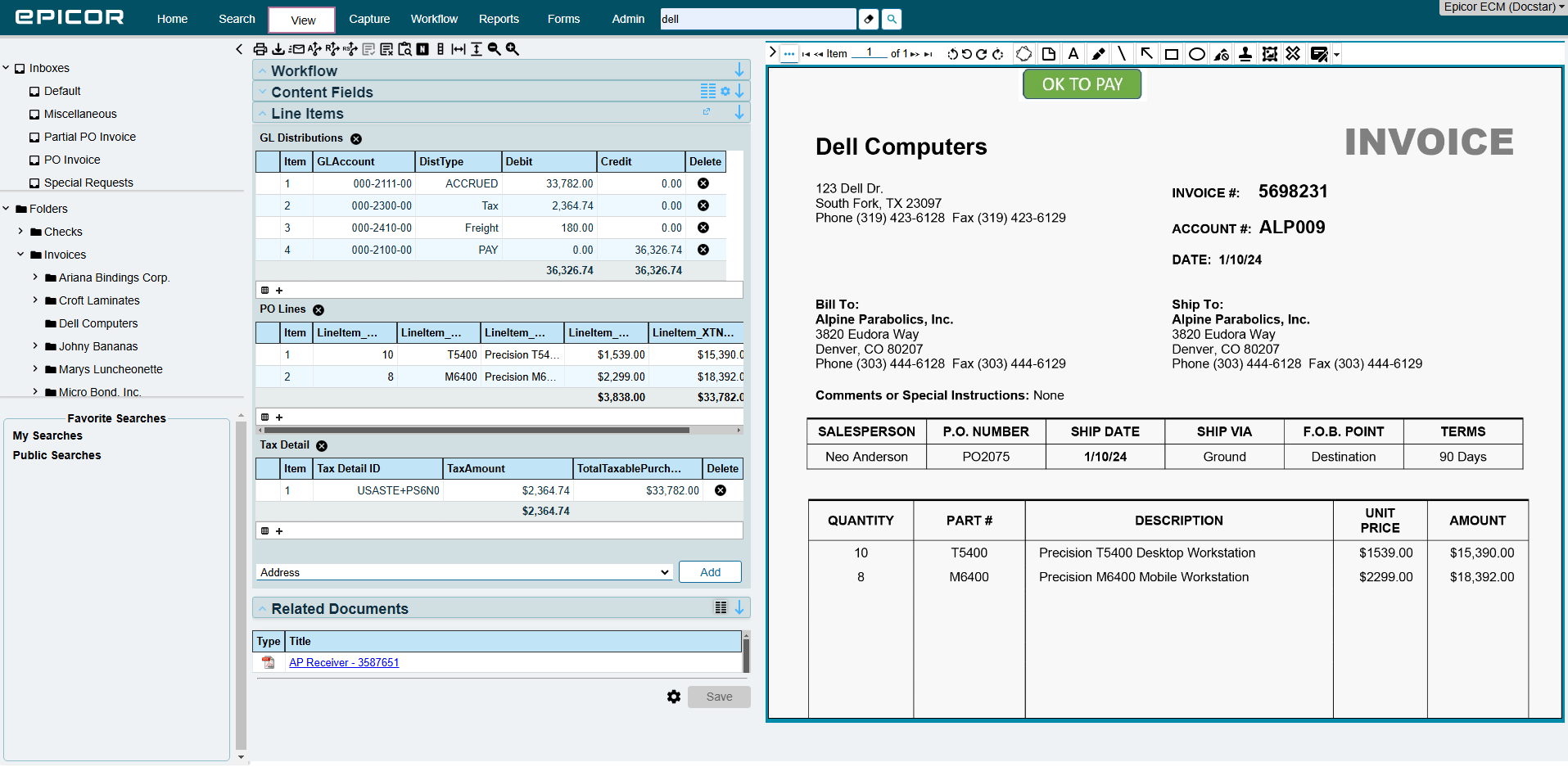
Task: Click the zoom in magnifier icon
Action: (513, 49)
